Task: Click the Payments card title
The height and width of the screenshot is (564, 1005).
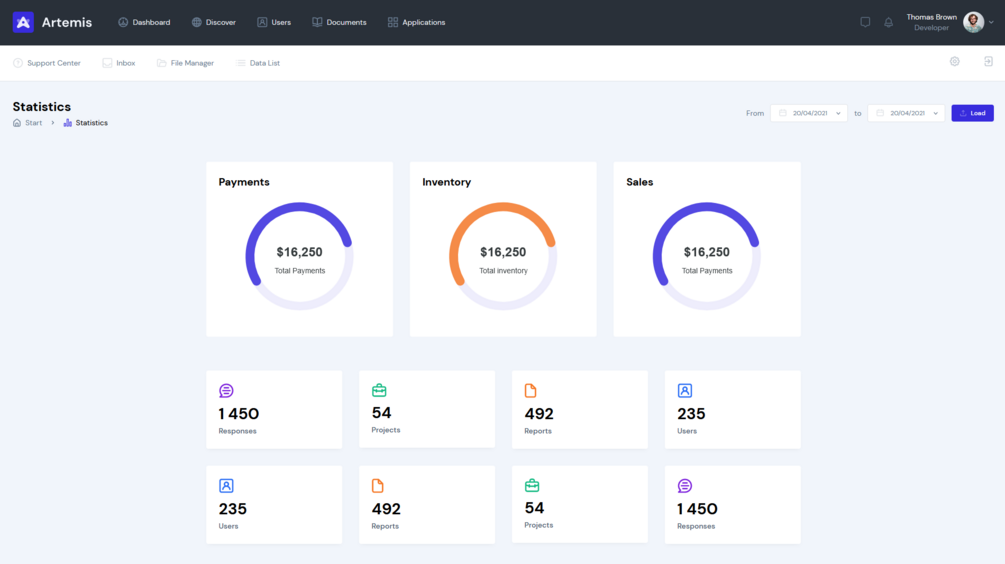Action: click(x=244, y=182)
